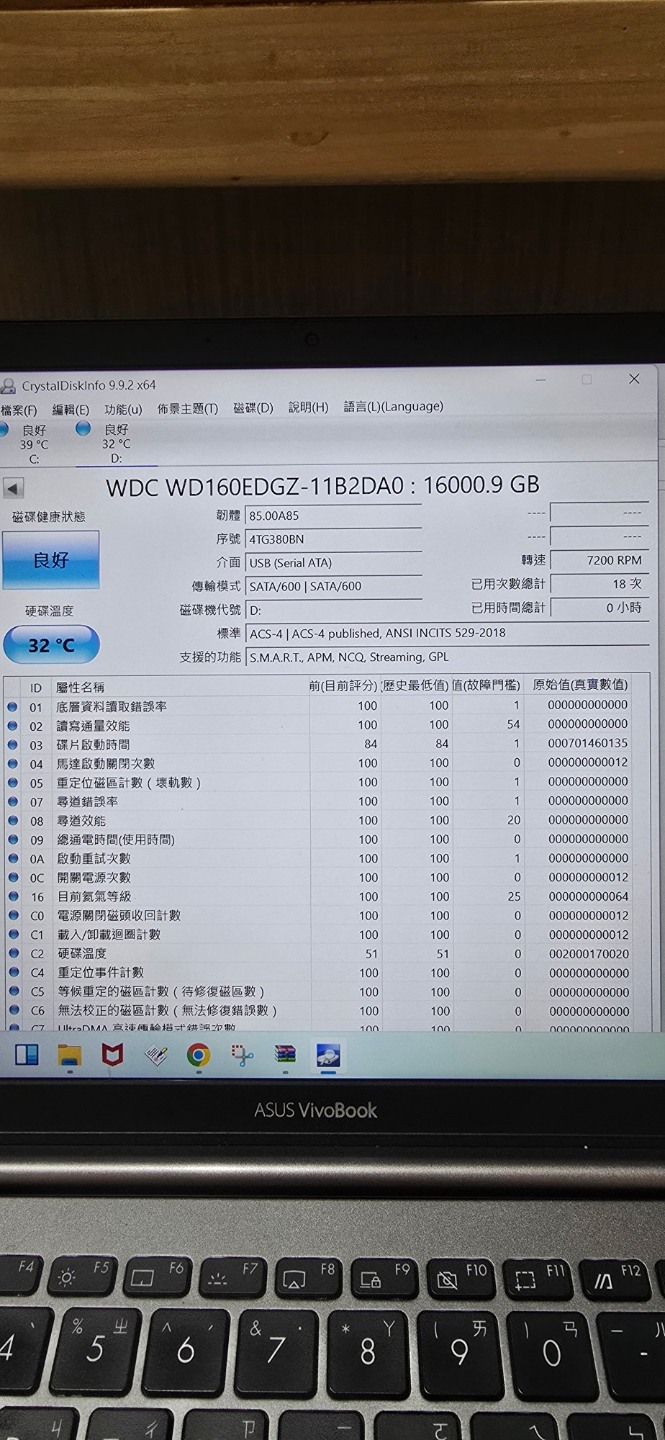Open the 功能(u) menu
665x1440 pixels.
(x=123, y=409)
